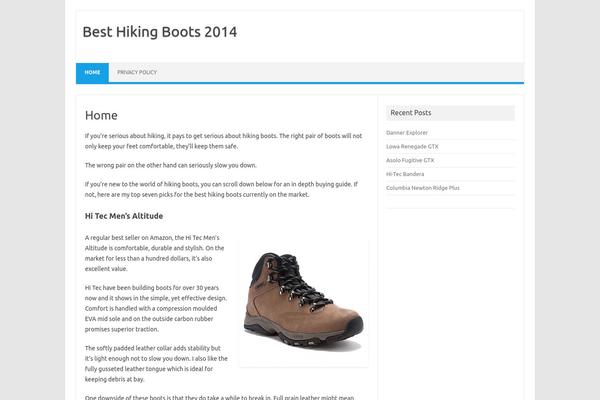This screenshot has height=400, width=600.
Task: Go to the Lowa Renegade GTX post
Action: tap(412, 146)
